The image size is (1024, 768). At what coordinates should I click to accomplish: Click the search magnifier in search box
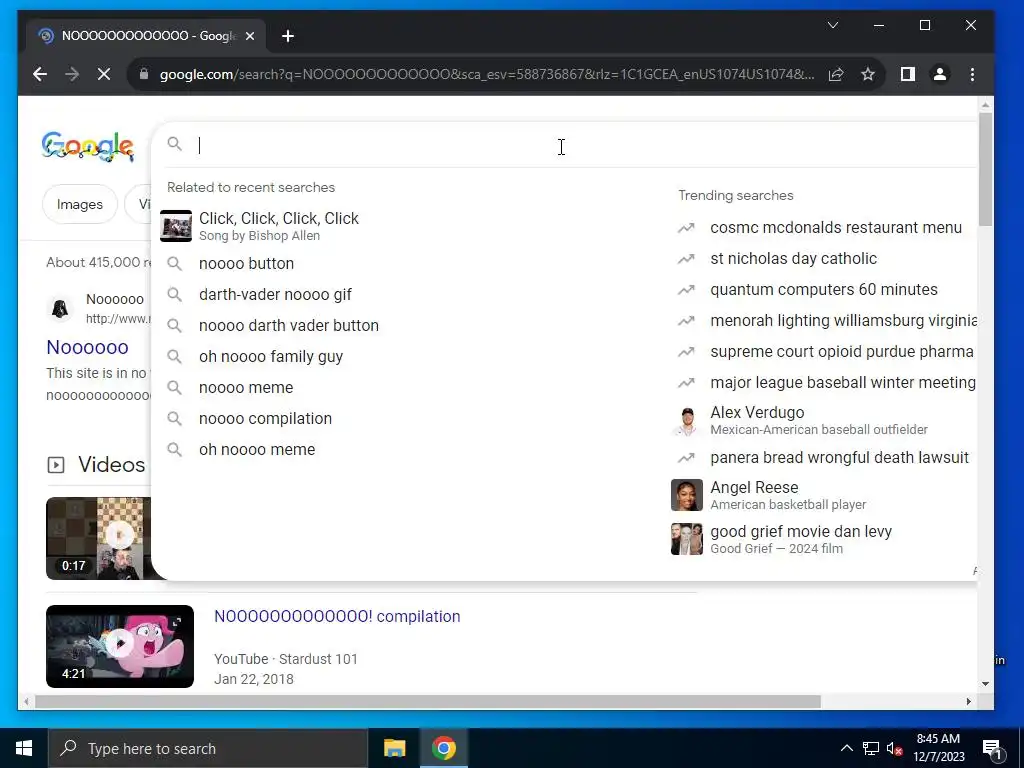(174, 144)
